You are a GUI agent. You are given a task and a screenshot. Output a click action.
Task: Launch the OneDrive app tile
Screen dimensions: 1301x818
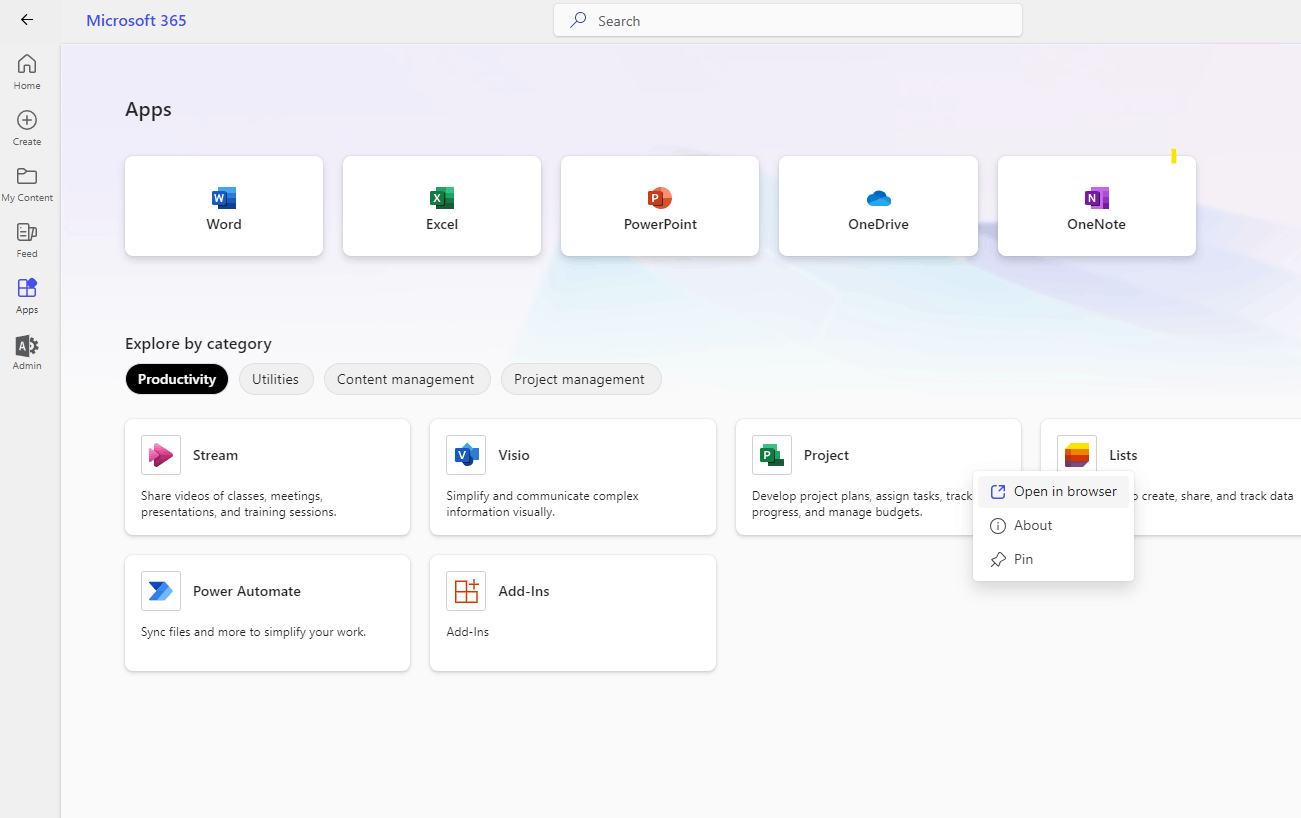[x=878, y=206]
